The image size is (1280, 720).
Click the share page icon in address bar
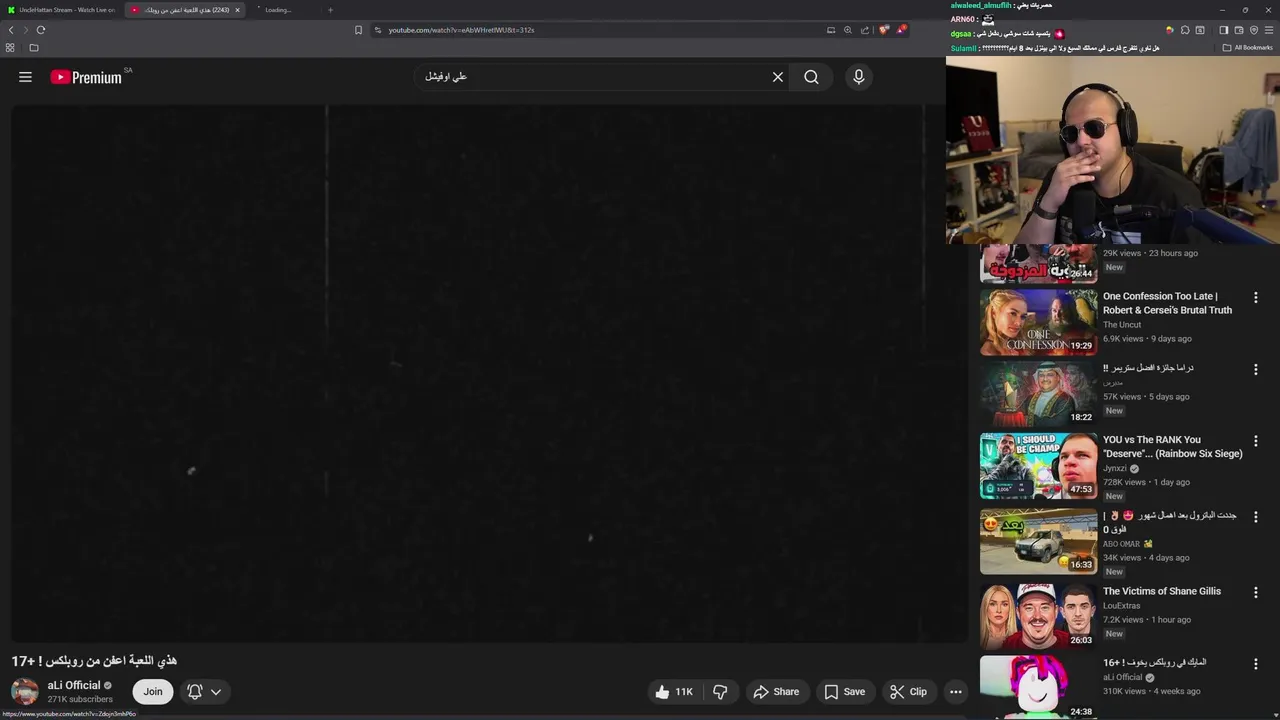pyautogui.click(x=865, y=30)
